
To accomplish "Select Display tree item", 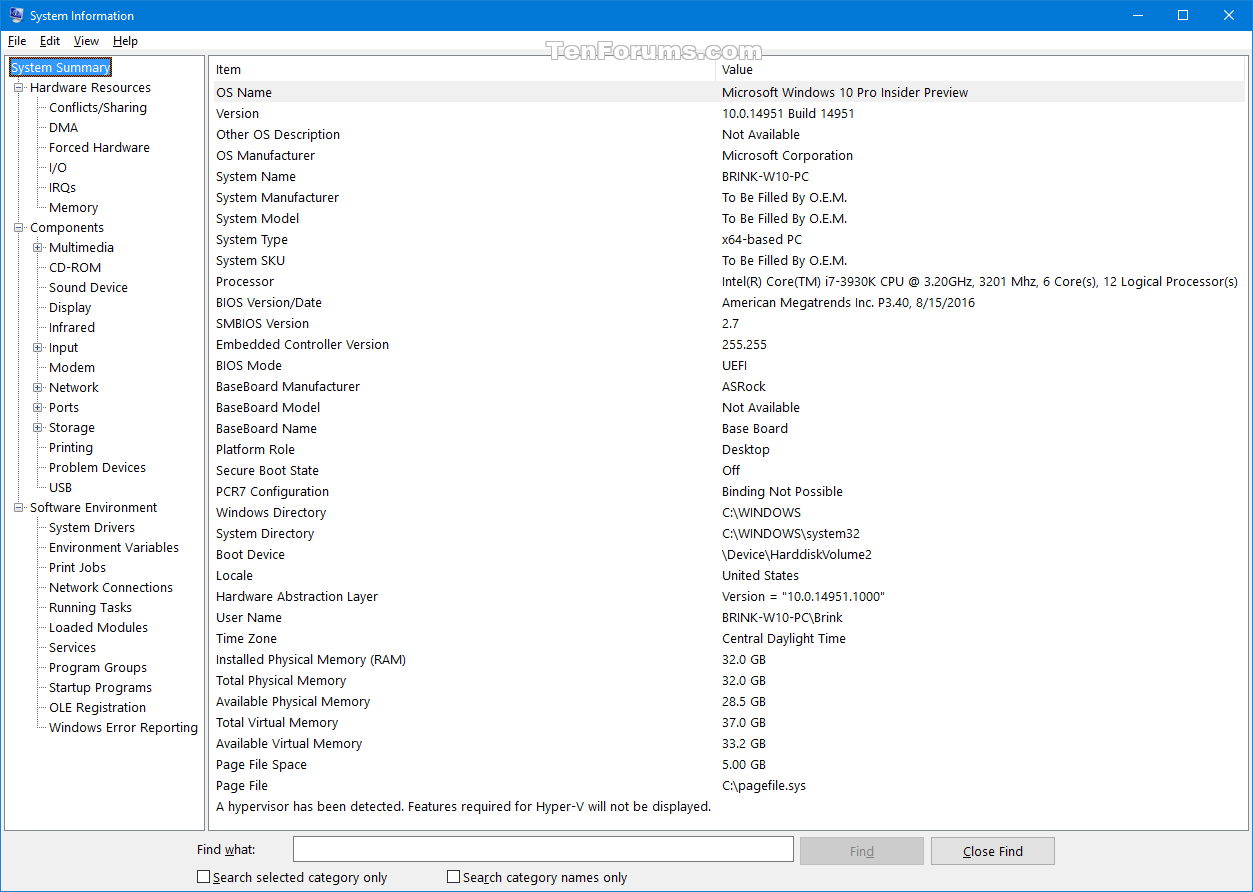I will [x=70, y=307].
